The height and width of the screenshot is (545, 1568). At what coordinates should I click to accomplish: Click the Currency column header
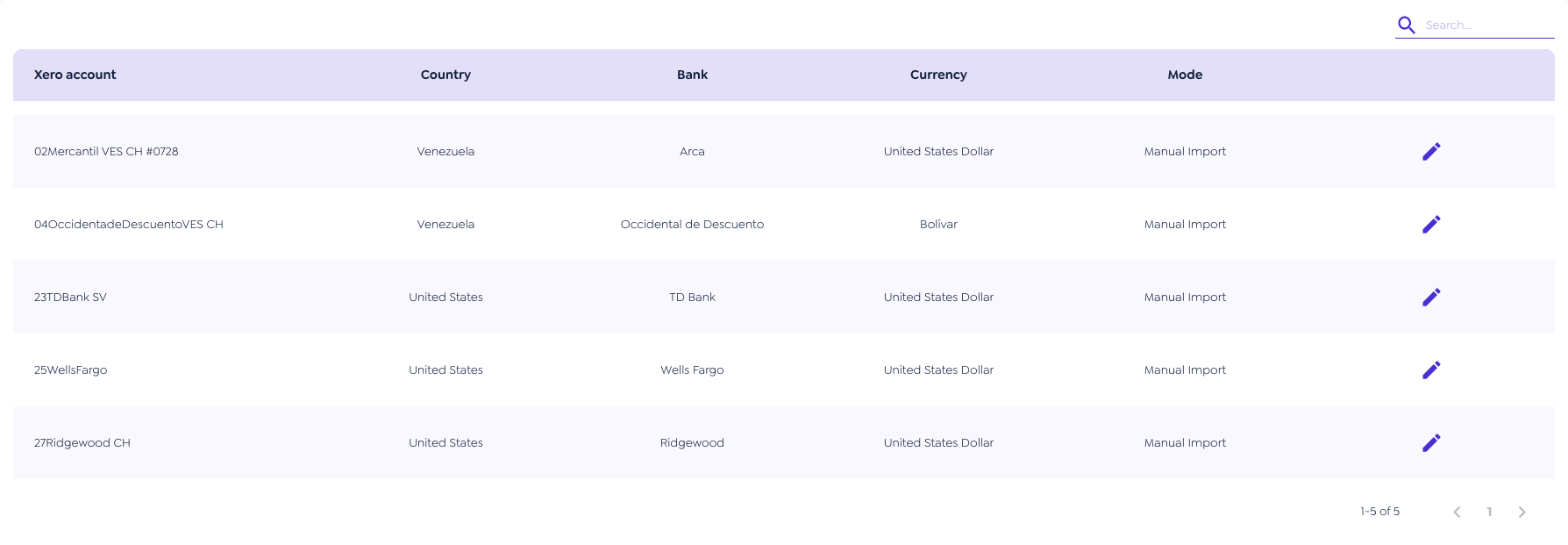point(938,75)
